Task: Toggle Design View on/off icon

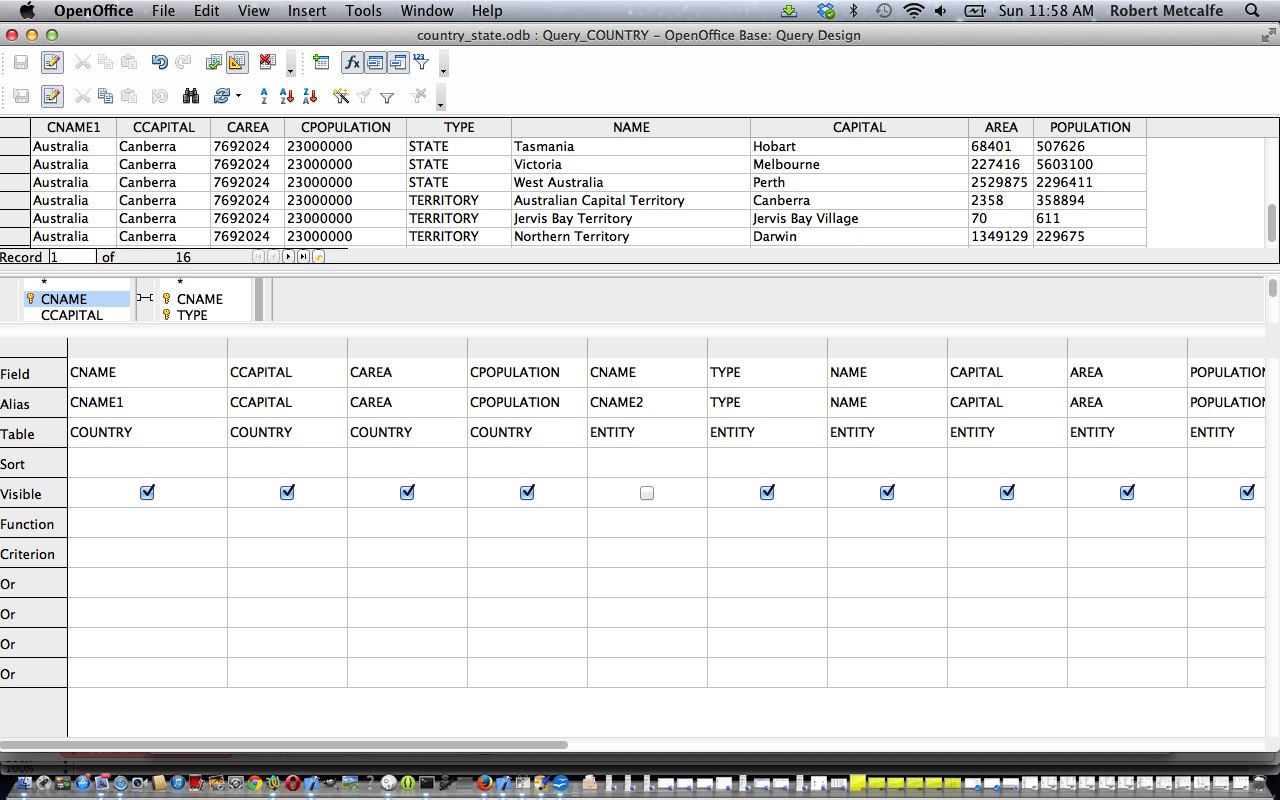Action: (x=237, y=62)
